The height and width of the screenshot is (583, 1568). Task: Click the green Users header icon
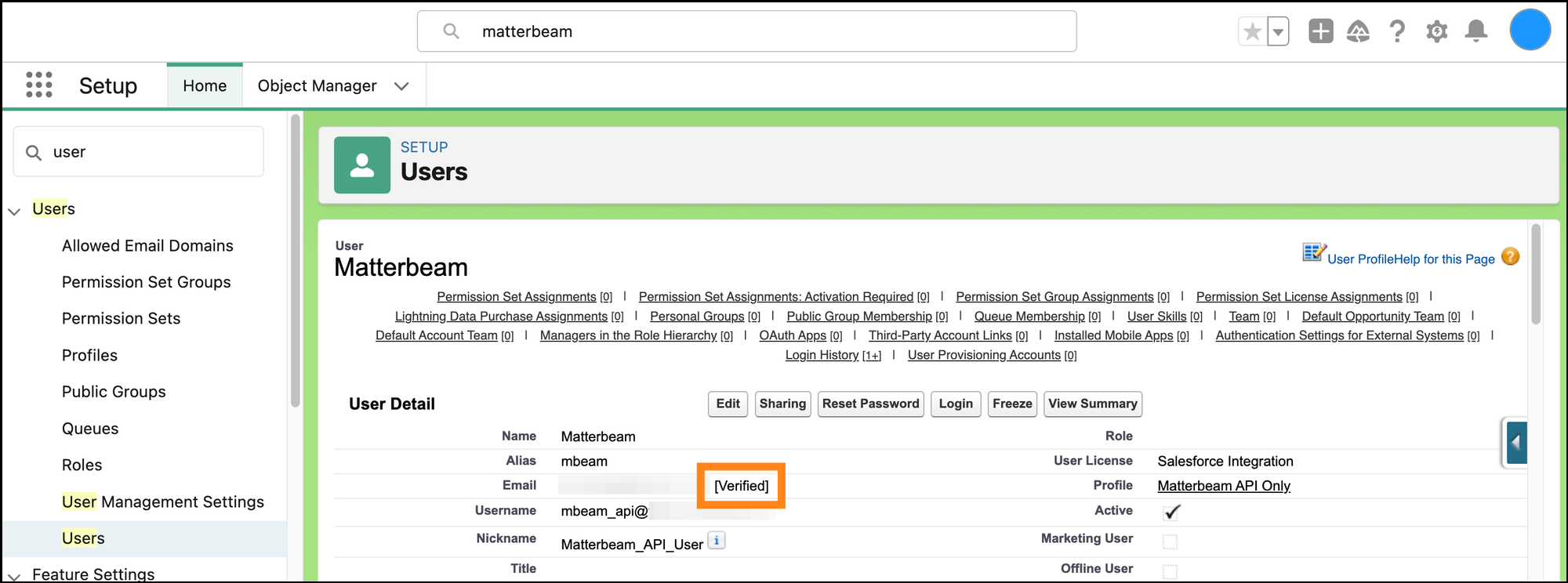[362, 165]
